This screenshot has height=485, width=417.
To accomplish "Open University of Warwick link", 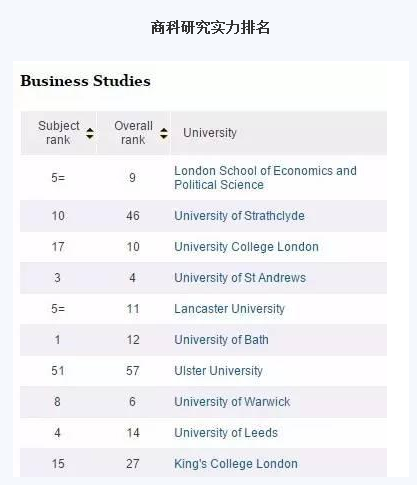I will 232,402.
